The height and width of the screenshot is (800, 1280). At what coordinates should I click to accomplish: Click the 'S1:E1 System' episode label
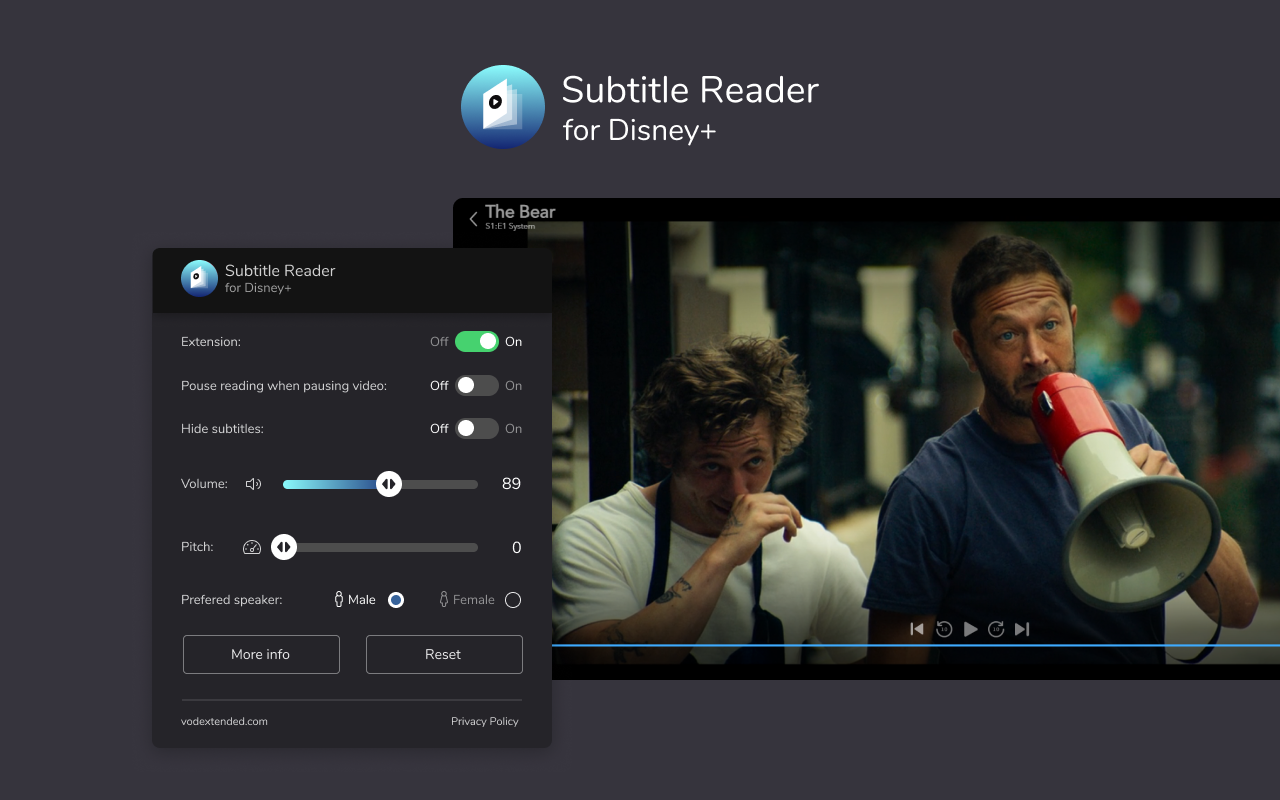[x=510, y=227]
